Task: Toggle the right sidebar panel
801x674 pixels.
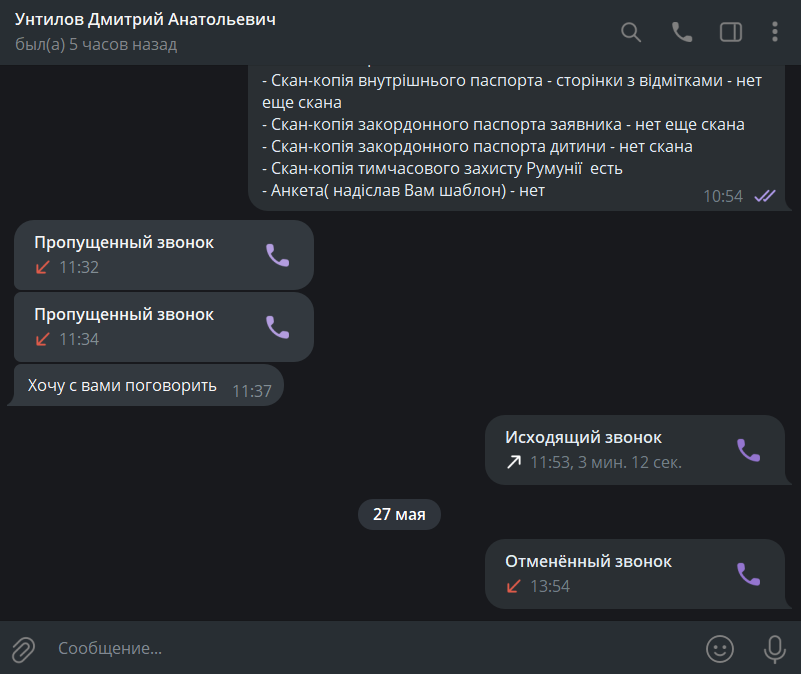Action: (731, 32)
